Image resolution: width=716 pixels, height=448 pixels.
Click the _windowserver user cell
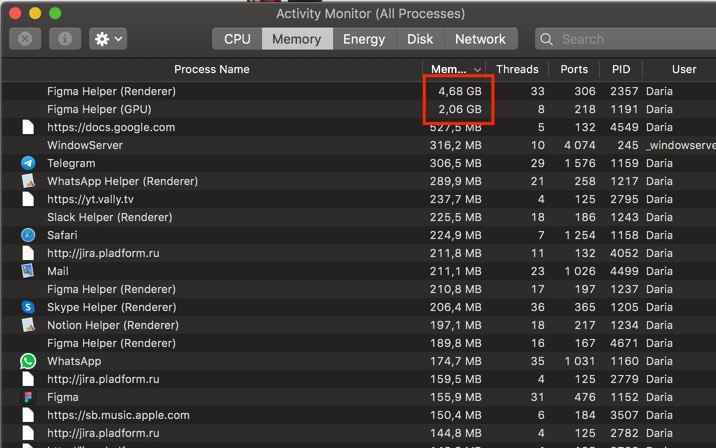tap(681, 145)
